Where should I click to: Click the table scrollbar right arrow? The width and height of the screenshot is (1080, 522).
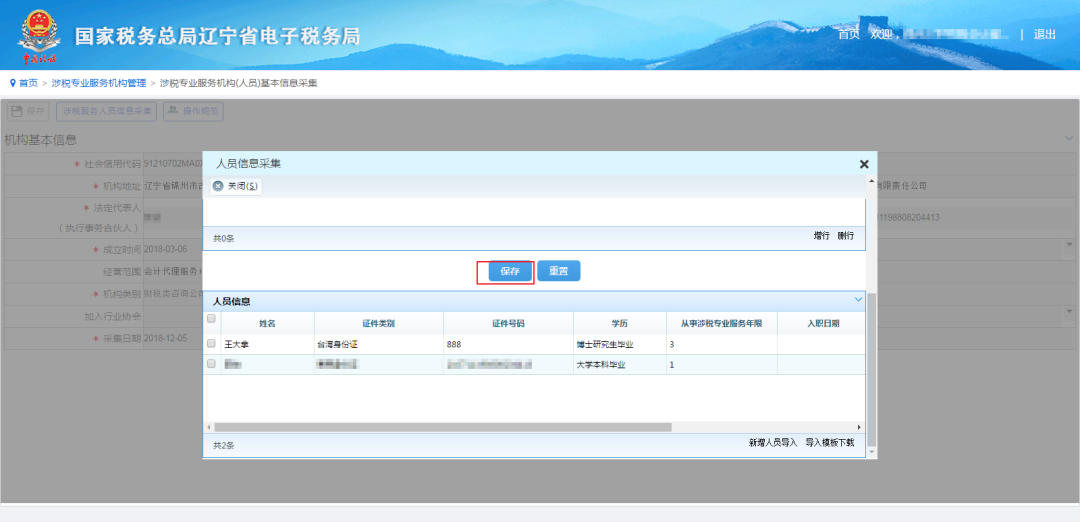pos(859,427)
